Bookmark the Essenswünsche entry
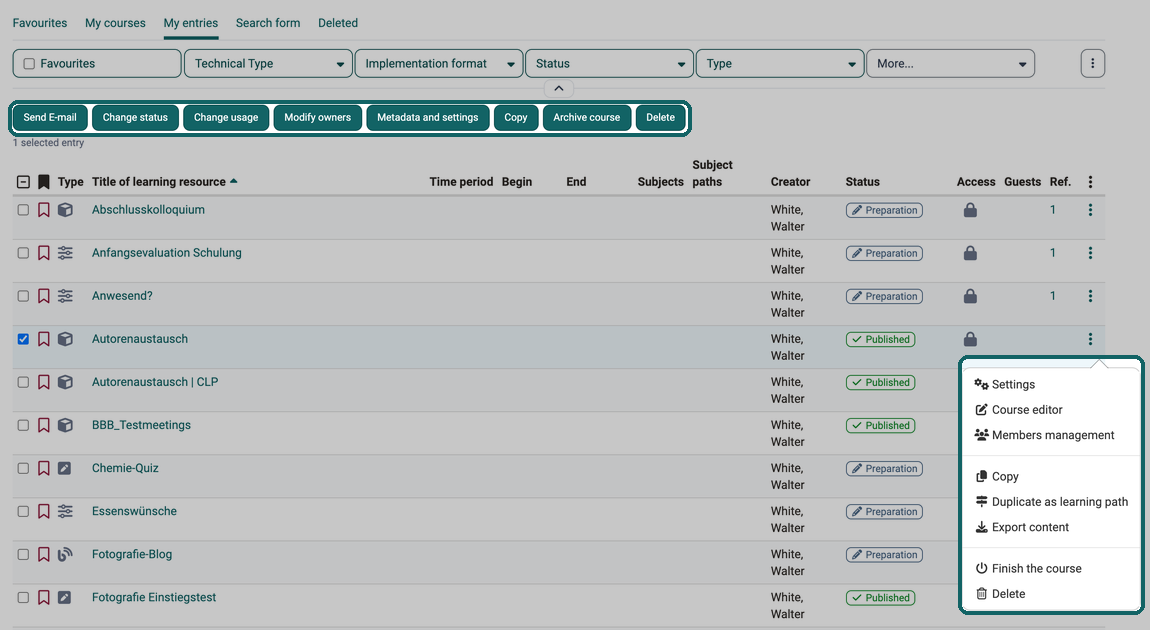 [44, 511]
